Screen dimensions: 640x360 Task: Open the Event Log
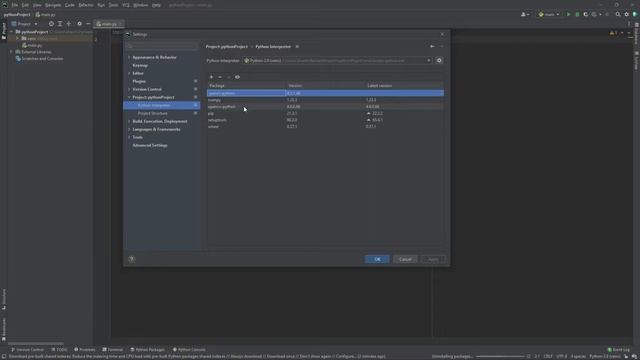pos(619,350)
